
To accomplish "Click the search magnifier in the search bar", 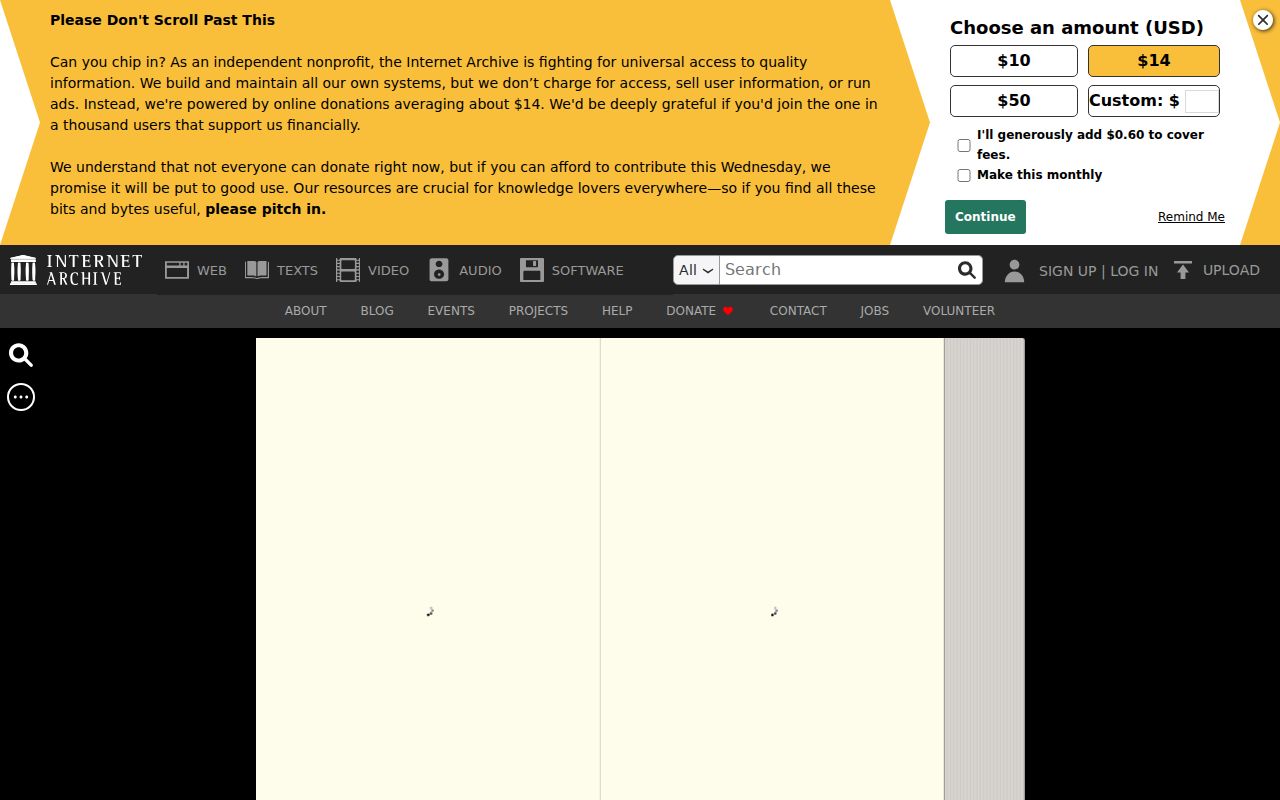I will pos(966,270).
